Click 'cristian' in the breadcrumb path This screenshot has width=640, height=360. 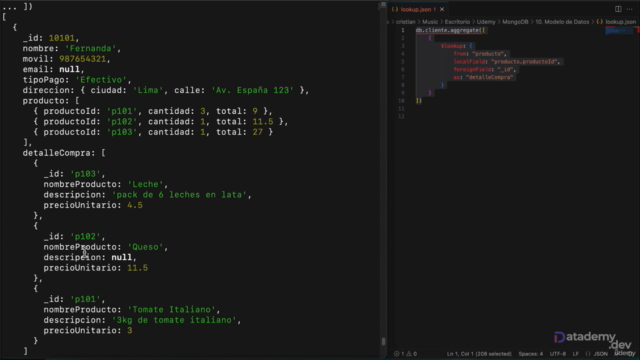coord(405,22)
